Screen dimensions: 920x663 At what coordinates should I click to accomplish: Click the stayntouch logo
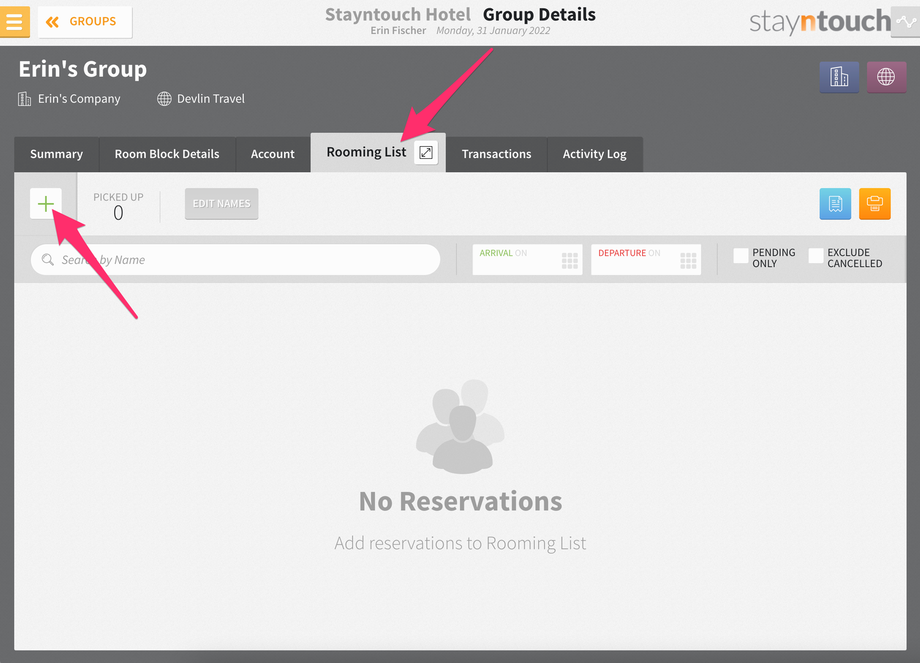click(820, 22)
